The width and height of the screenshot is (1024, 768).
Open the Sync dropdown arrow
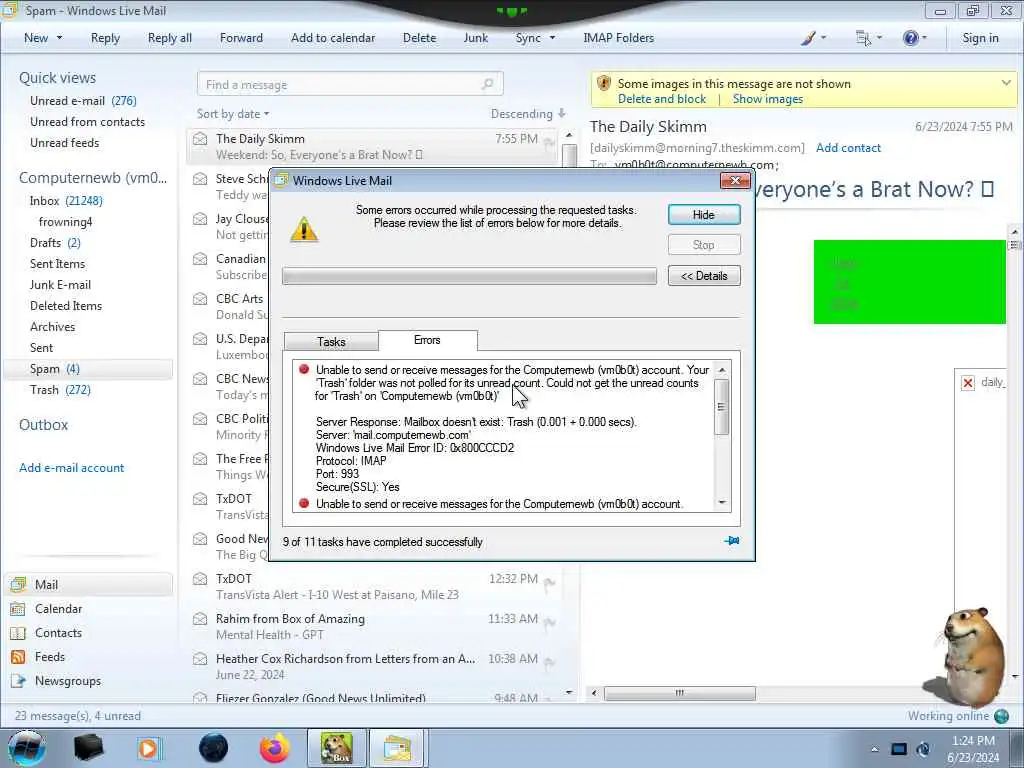point(552,38)
